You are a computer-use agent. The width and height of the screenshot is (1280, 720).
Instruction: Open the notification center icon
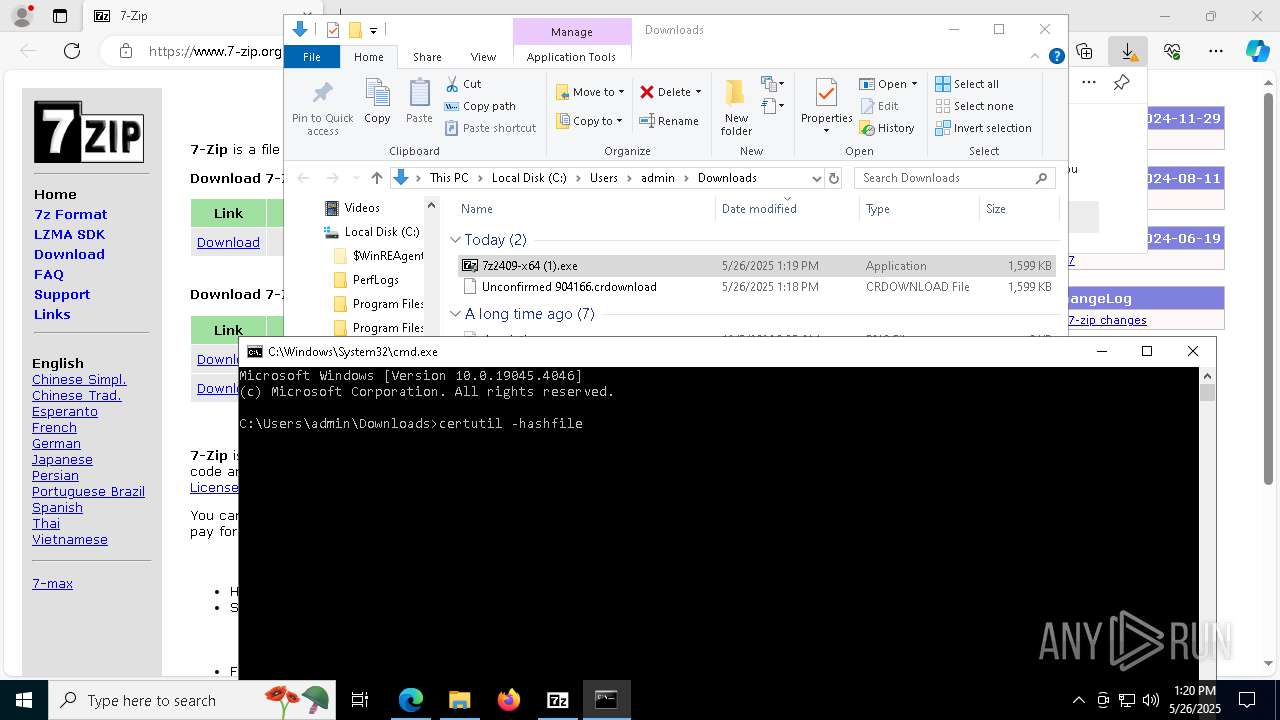[1247, 700]
